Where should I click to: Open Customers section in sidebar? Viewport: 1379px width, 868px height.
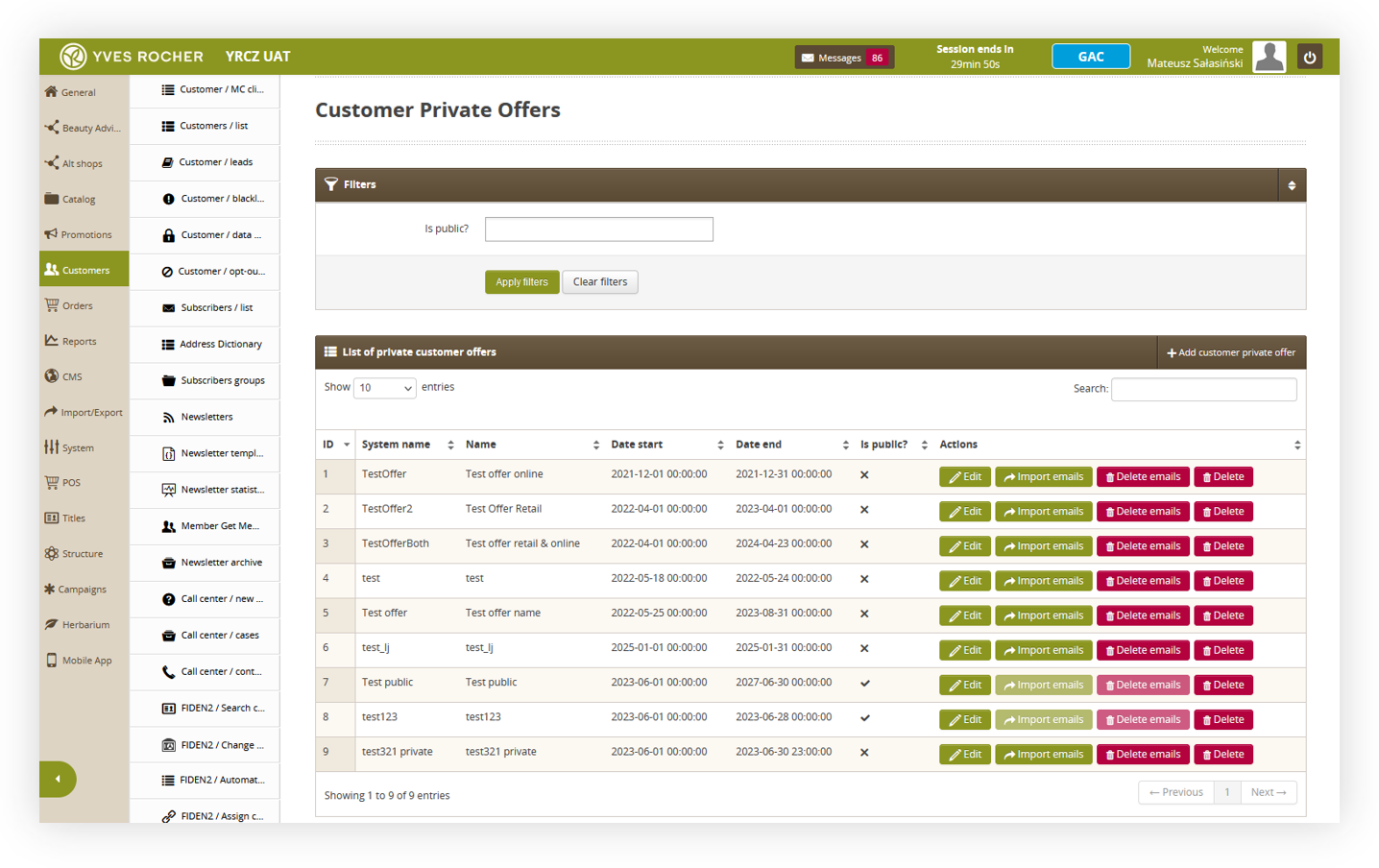pos(84,270)
